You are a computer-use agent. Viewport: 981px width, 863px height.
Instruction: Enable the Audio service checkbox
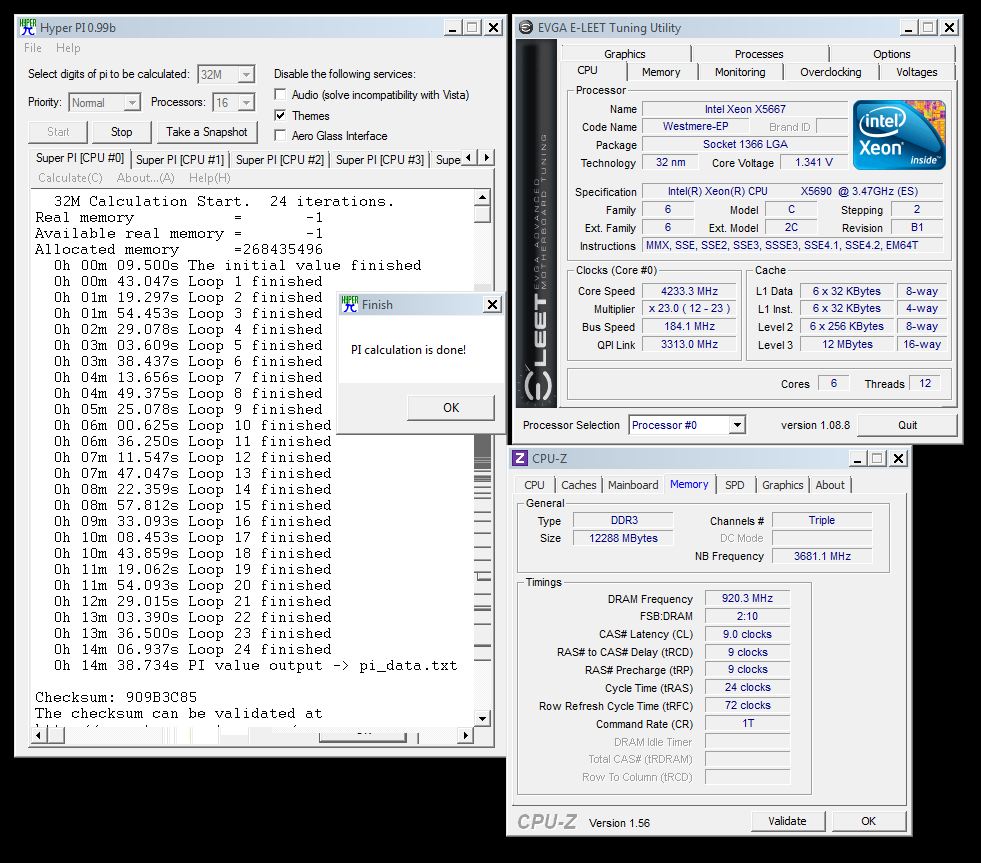(280, 94)
